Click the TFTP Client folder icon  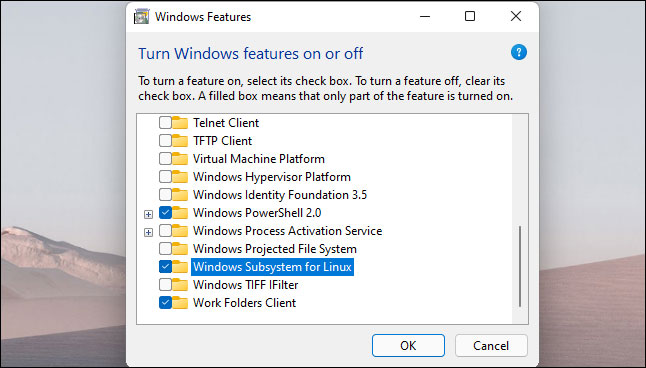(180, 141)
